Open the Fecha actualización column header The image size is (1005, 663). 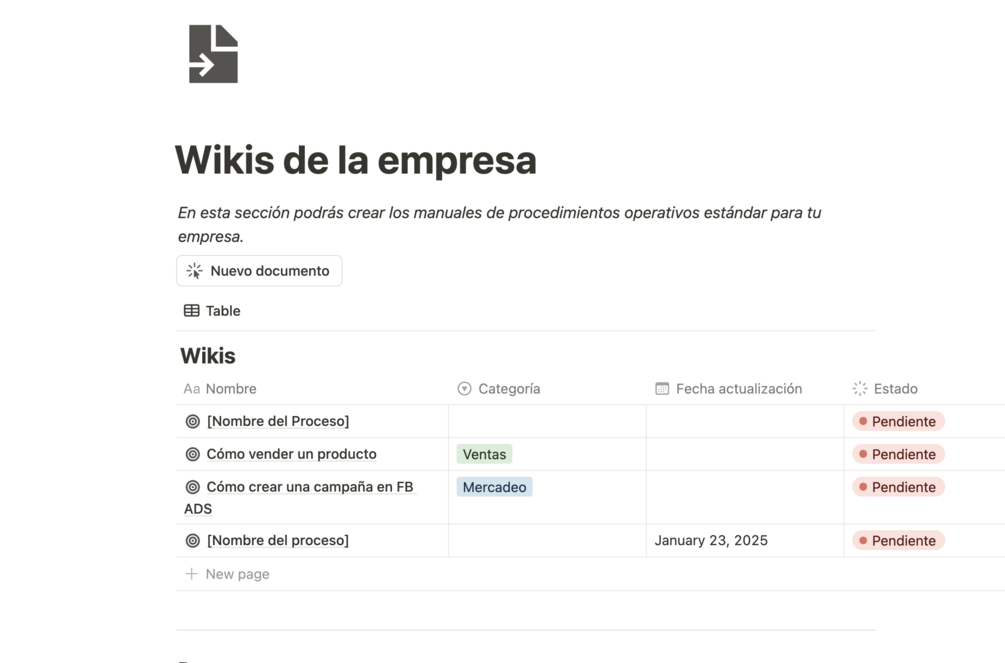tap(738, 389)
